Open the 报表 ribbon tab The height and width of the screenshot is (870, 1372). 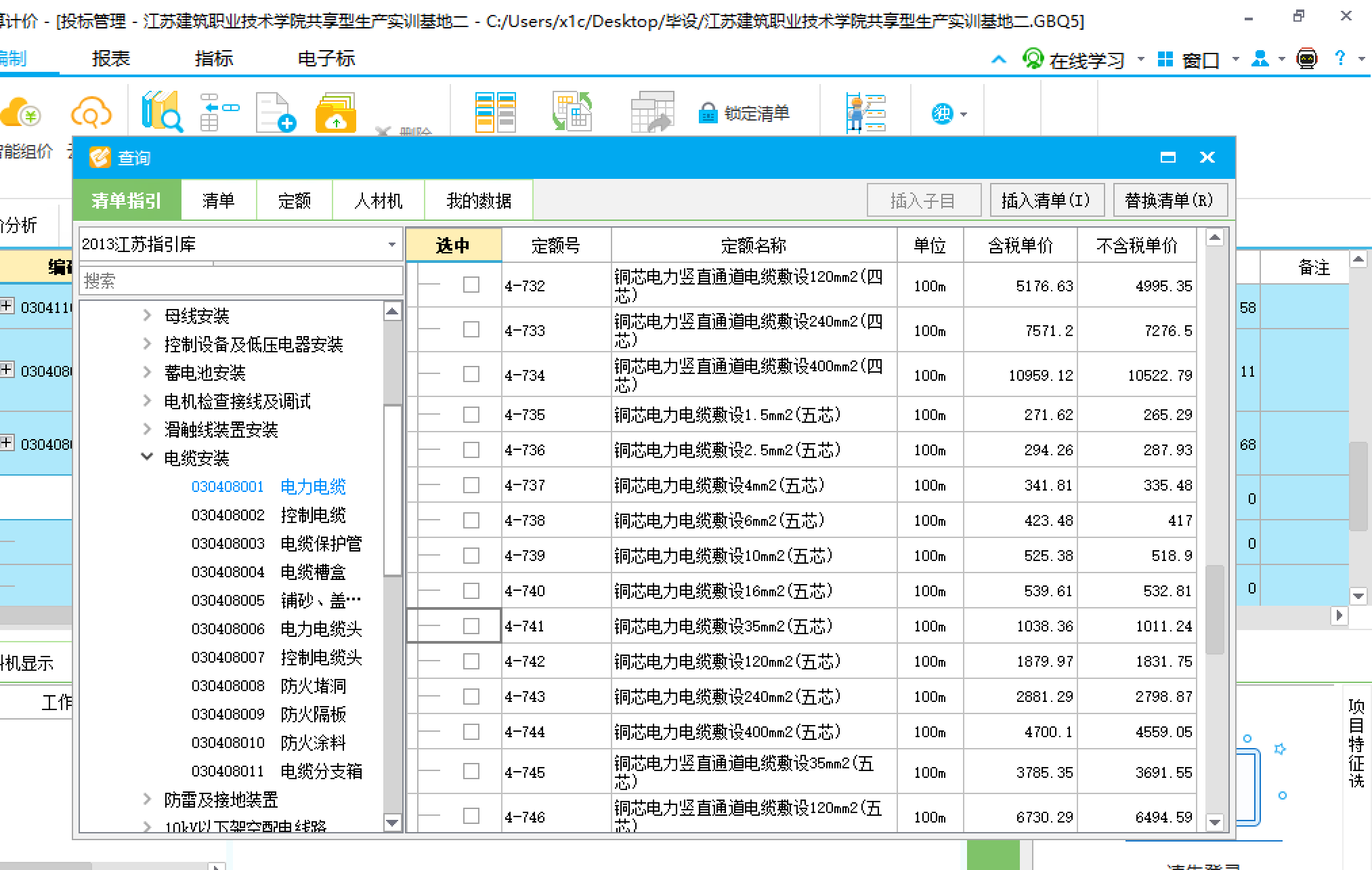point(111,59)
